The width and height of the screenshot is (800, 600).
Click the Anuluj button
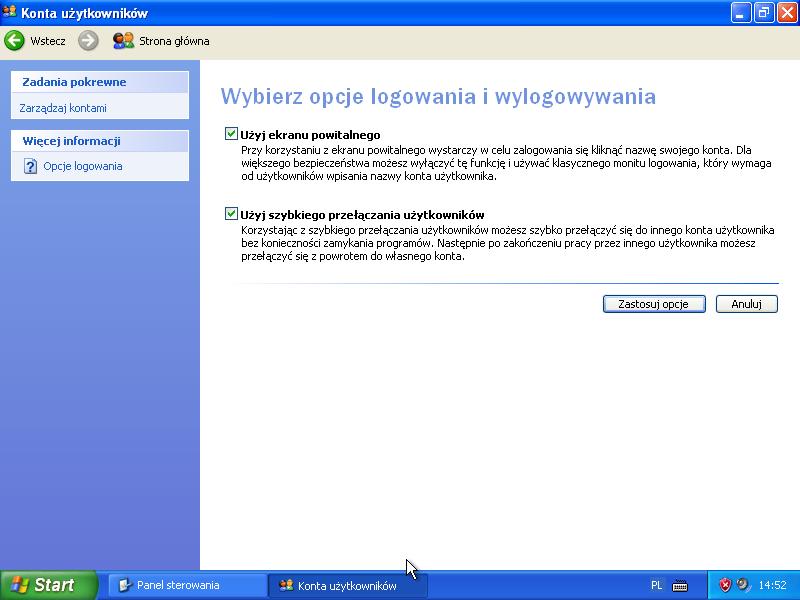[x=747, y=304]
